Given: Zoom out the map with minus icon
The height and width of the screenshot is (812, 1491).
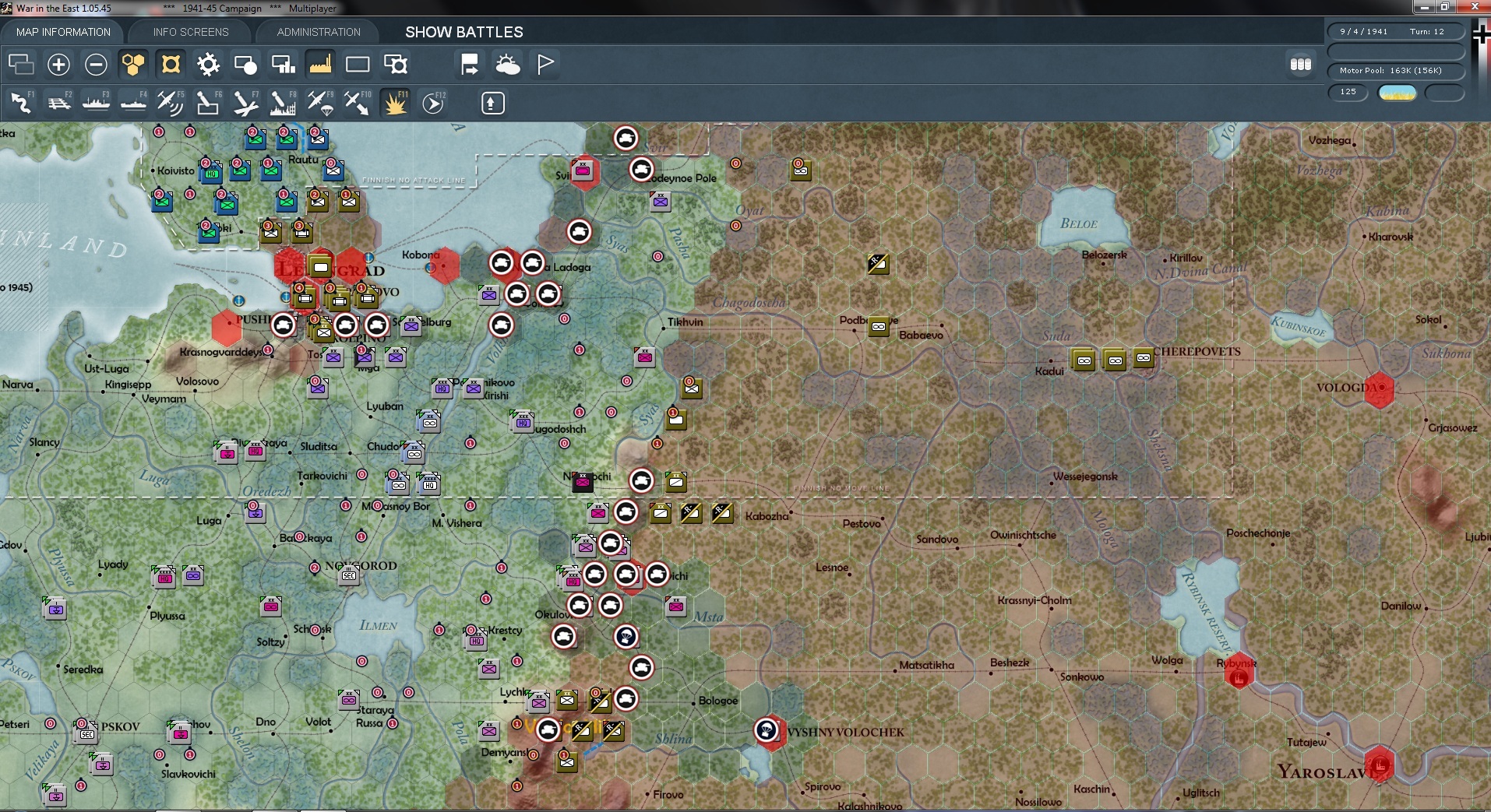Looking at the screenshot, I should [x=96, y=65].
